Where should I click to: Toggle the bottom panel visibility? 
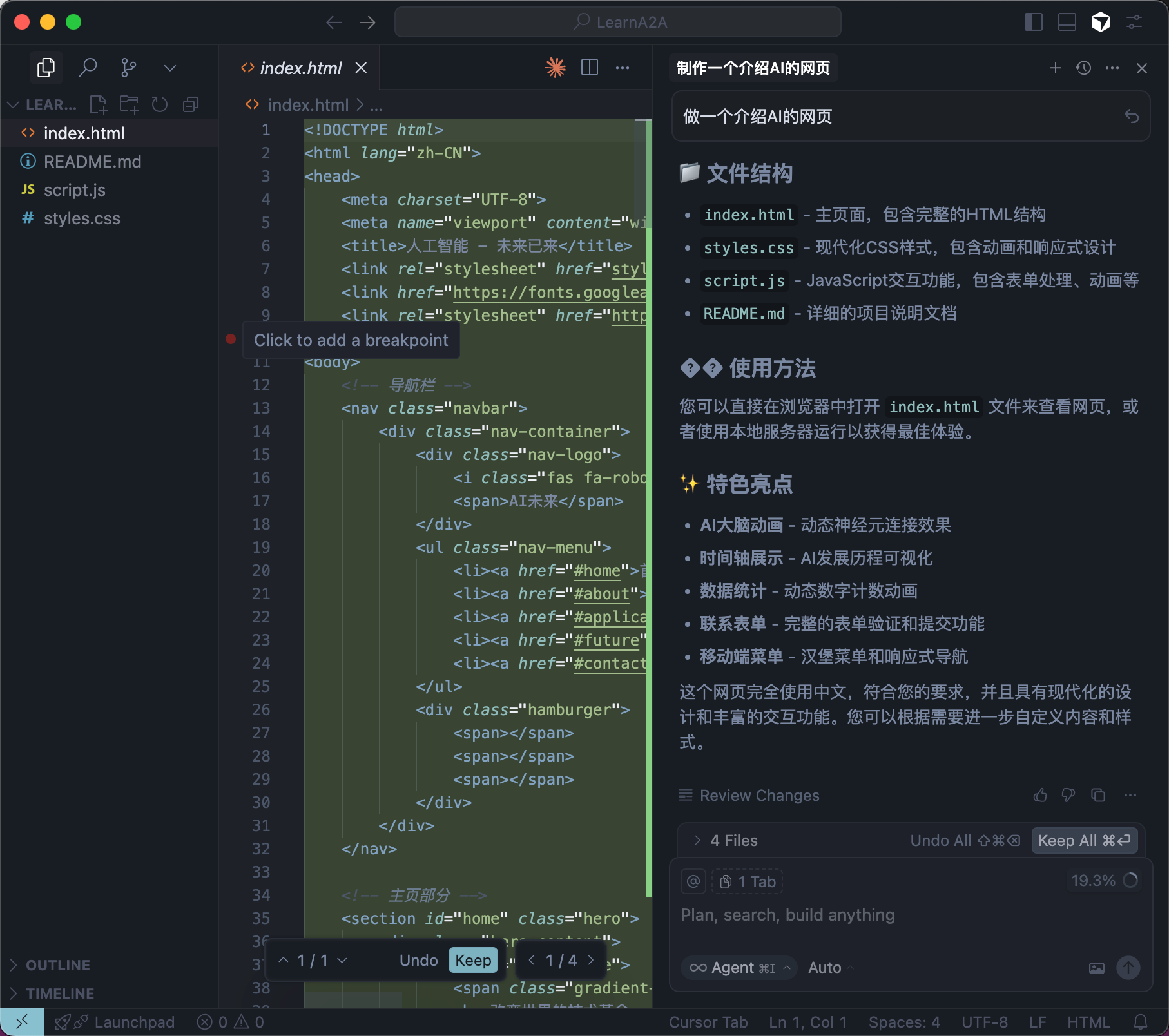(x=1067, y=22)
